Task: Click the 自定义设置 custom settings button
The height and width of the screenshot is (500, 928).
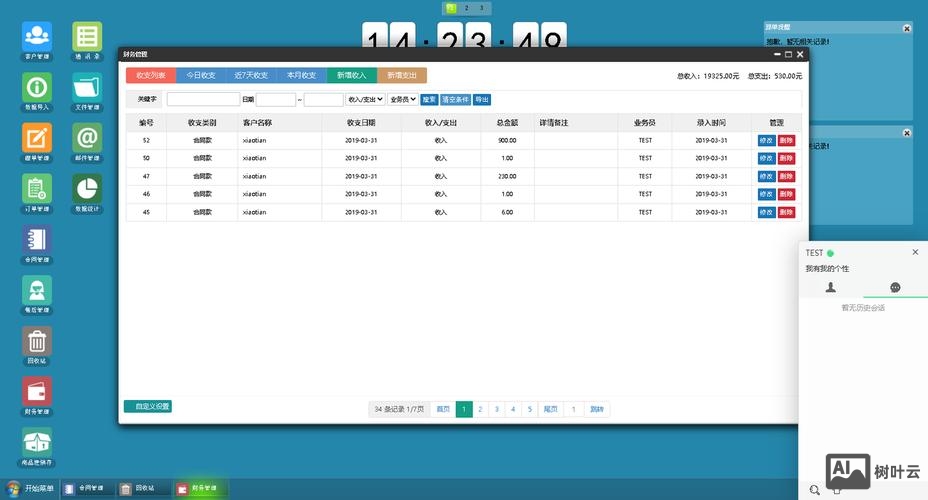Action: coord(148,406)
